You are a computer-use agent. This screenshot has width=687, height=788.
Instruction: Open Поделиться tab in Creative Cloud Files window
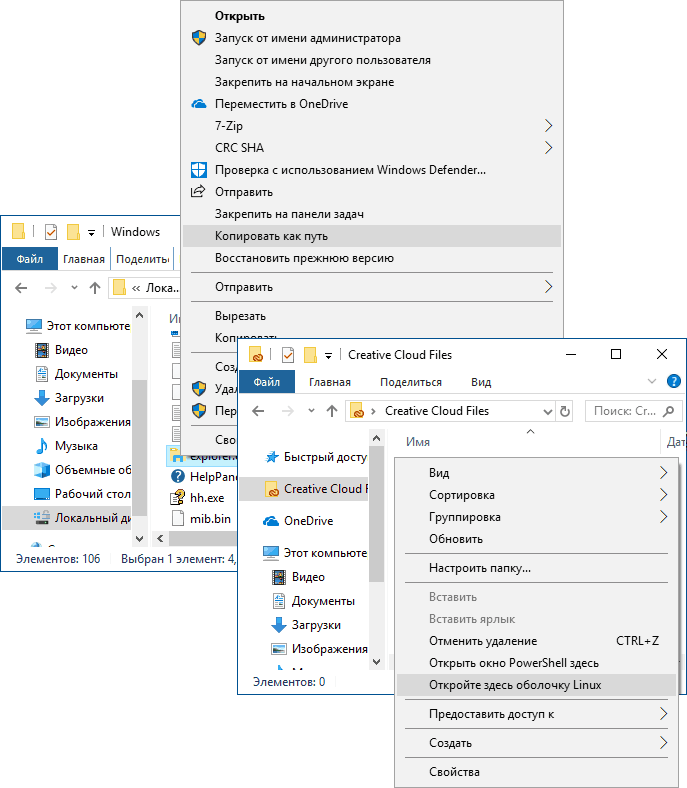411,382
